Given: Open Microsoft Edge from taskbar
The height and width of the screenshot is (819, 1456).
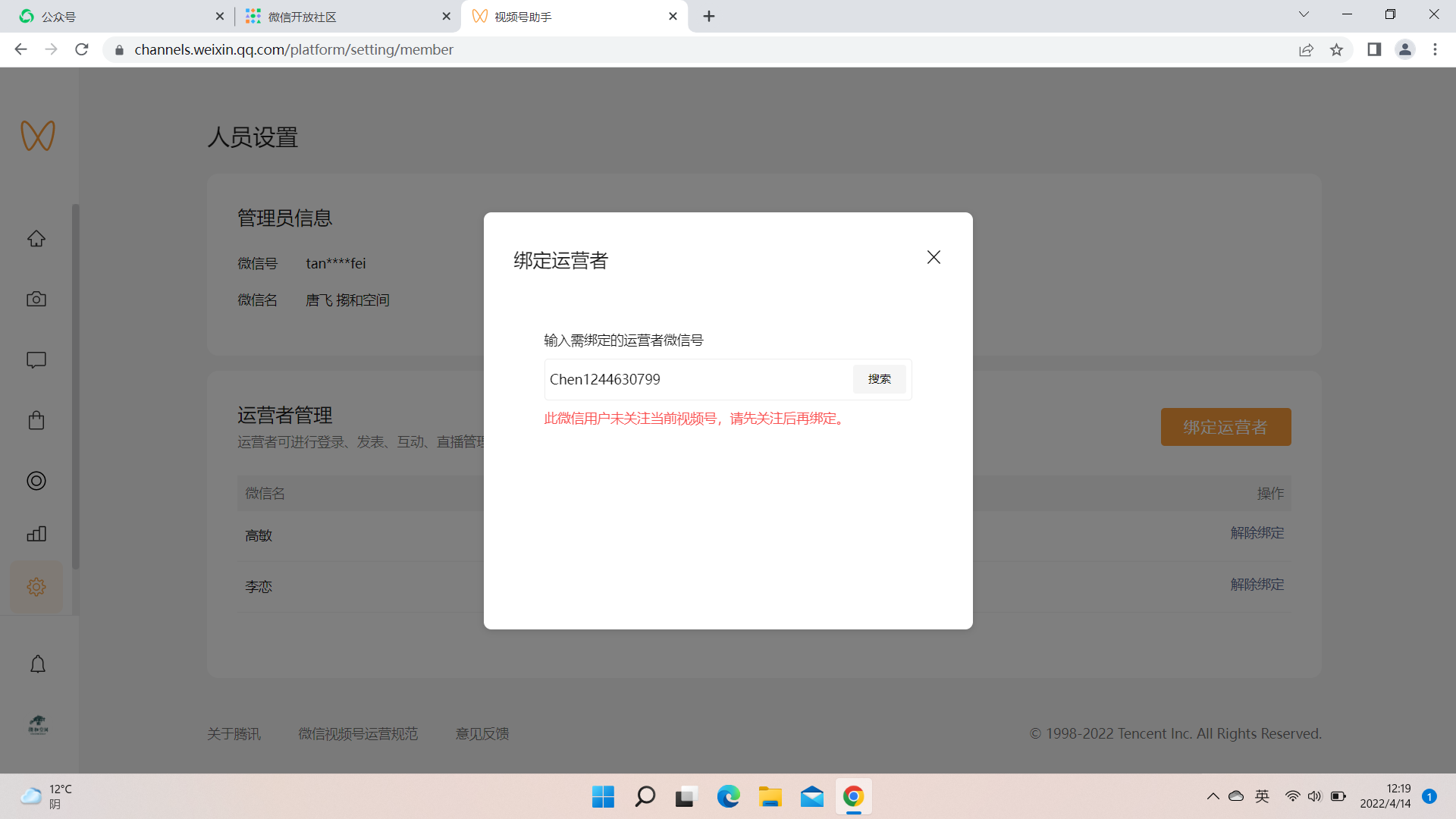Looking at the screenshot, I should tap(728, 796).
